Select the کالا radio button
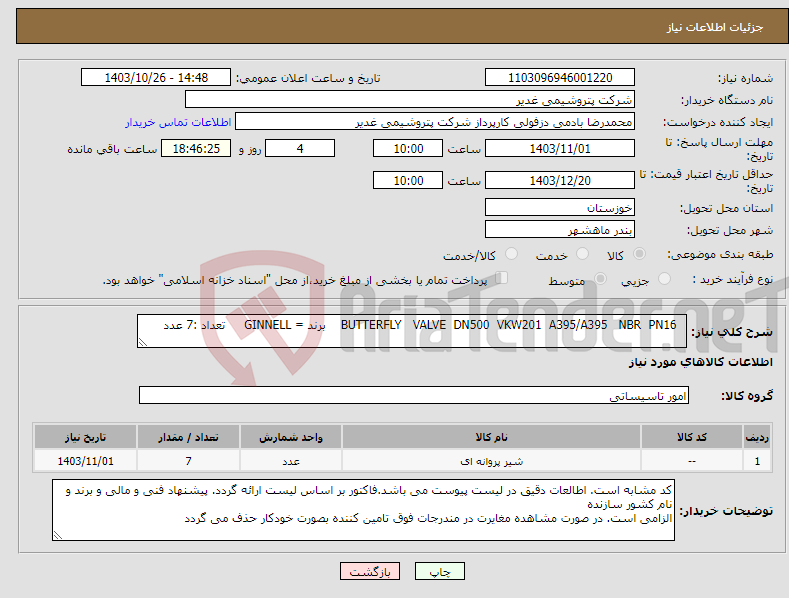The image size is (789, 598). (639, 254)
